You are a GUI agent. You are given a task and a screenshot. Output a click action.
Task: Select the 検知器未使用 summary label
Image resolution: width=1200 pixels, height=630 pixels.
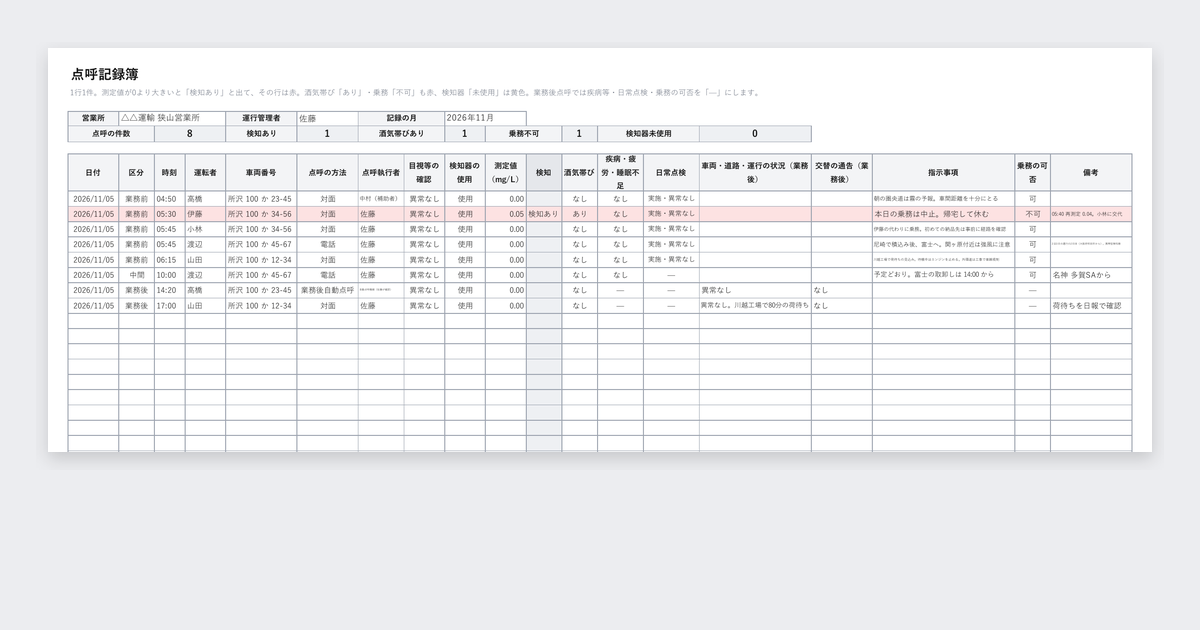(648, 133)
